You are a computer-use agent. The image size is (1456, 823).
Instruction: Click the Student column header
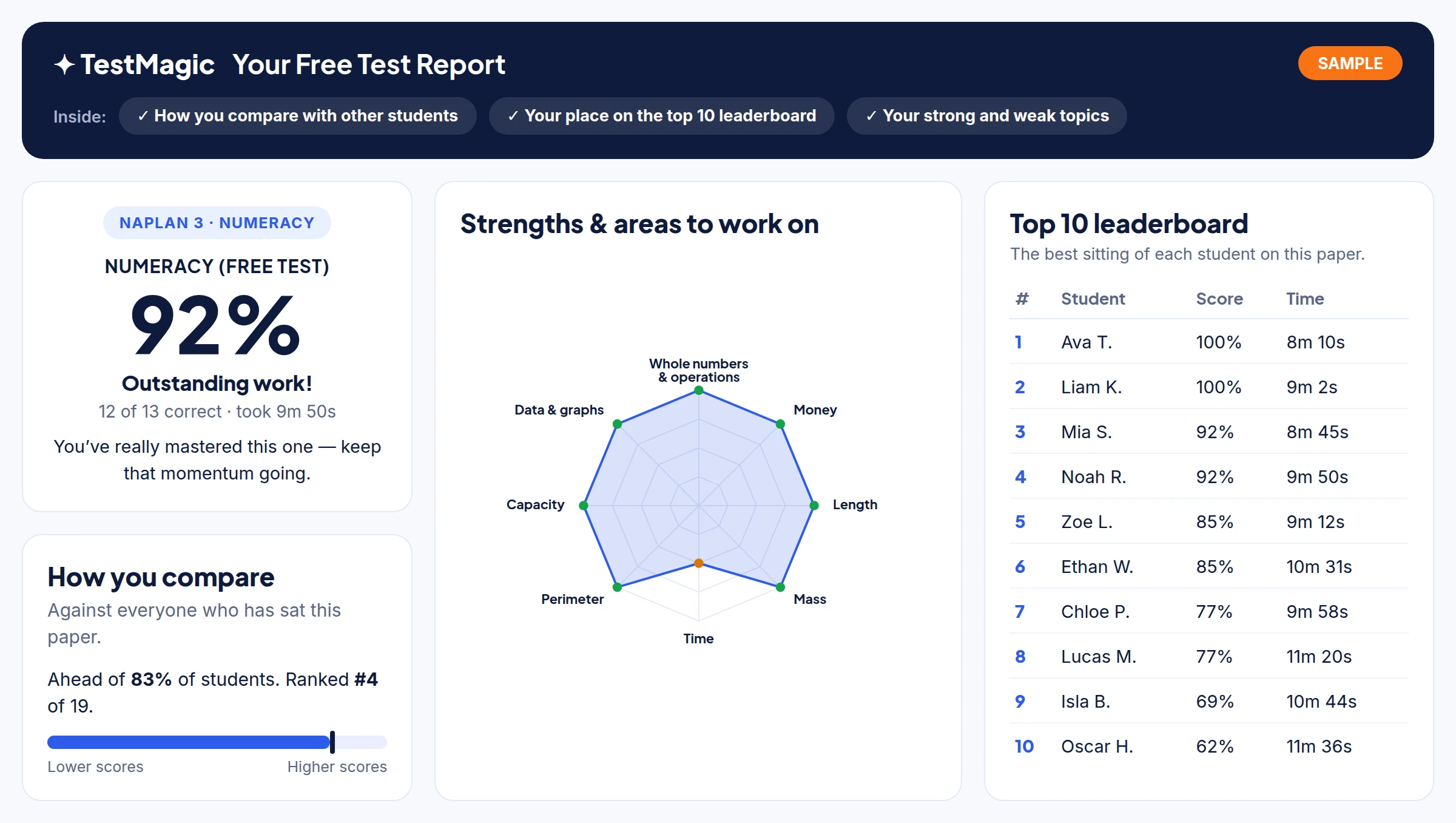click(1093, 299)
